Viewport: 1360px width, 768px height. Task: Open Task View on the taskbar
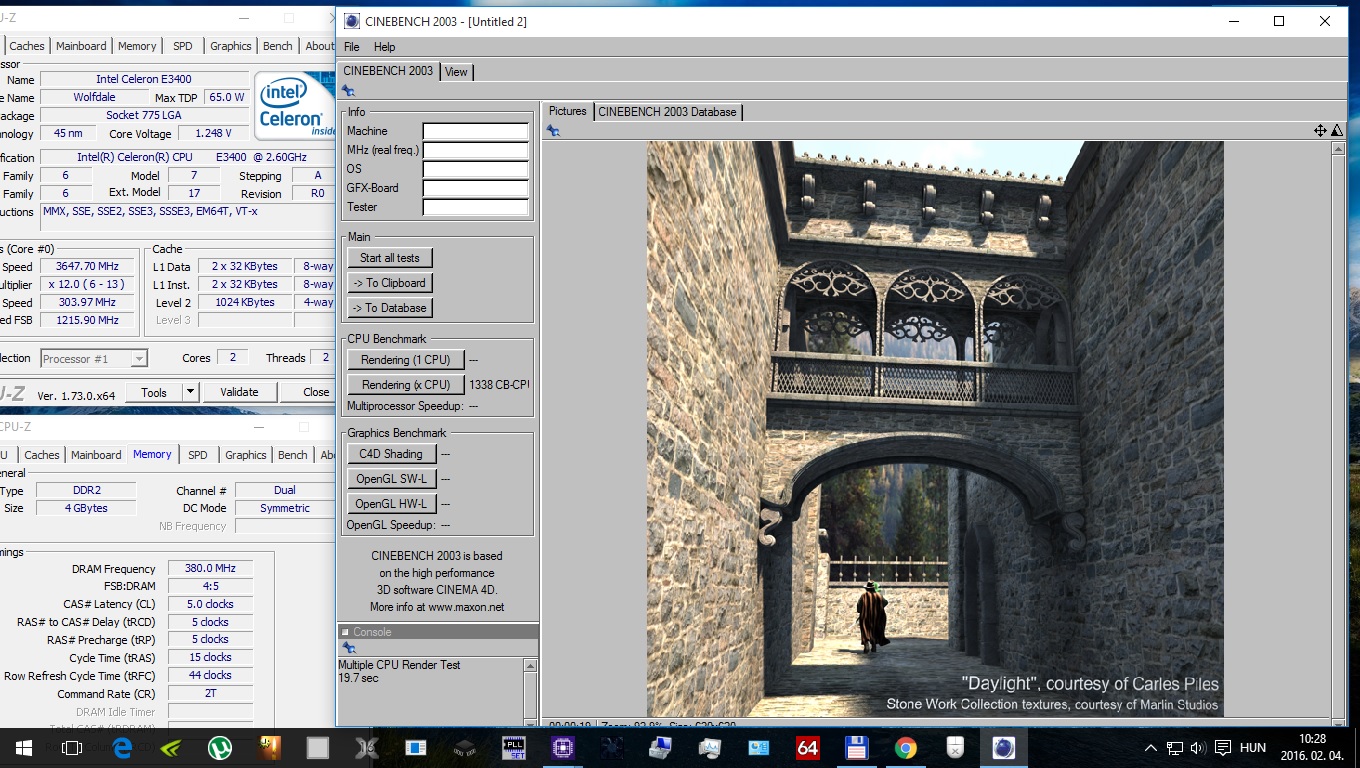[x=71, y=748]
